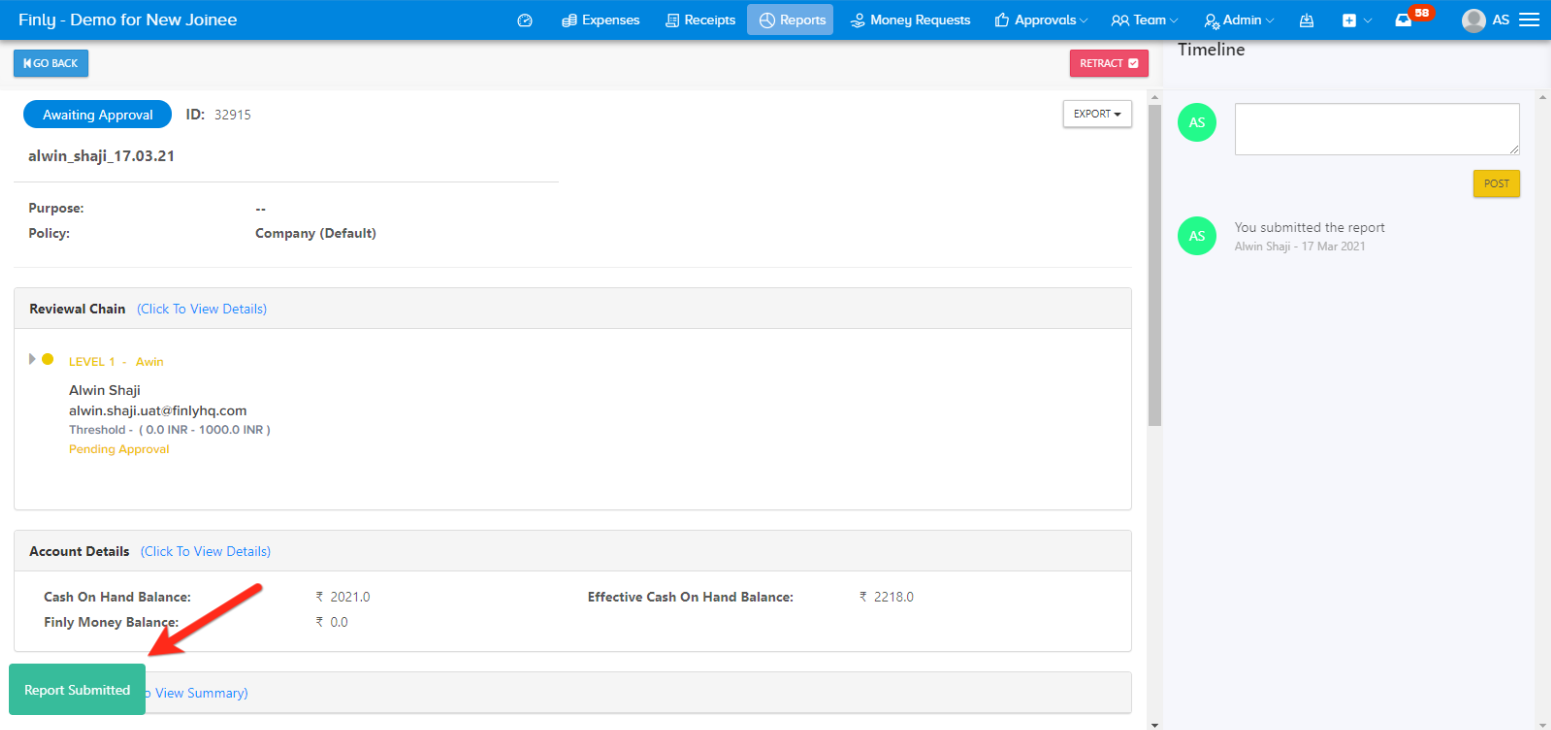Click the report scrollbar thumb
The image size is (1551, 730).
[x=1155, y=265]
